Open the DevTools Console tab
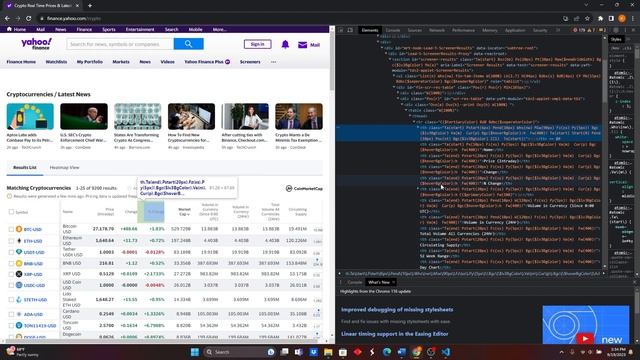640x360 pixels. coord(393,30)
